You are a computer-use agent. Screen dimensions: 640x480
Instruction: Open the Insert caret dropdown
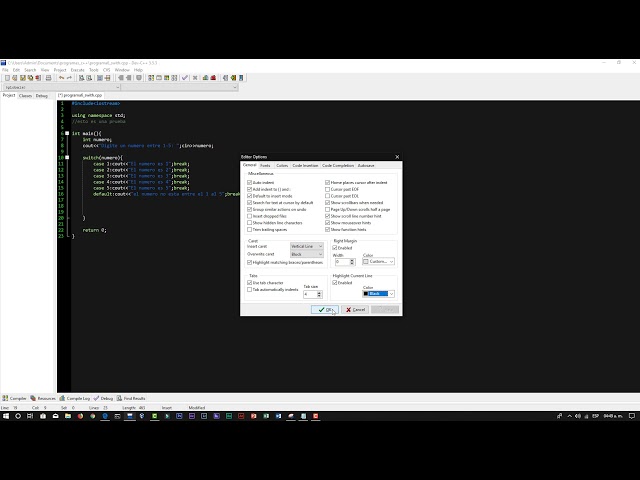307,246
